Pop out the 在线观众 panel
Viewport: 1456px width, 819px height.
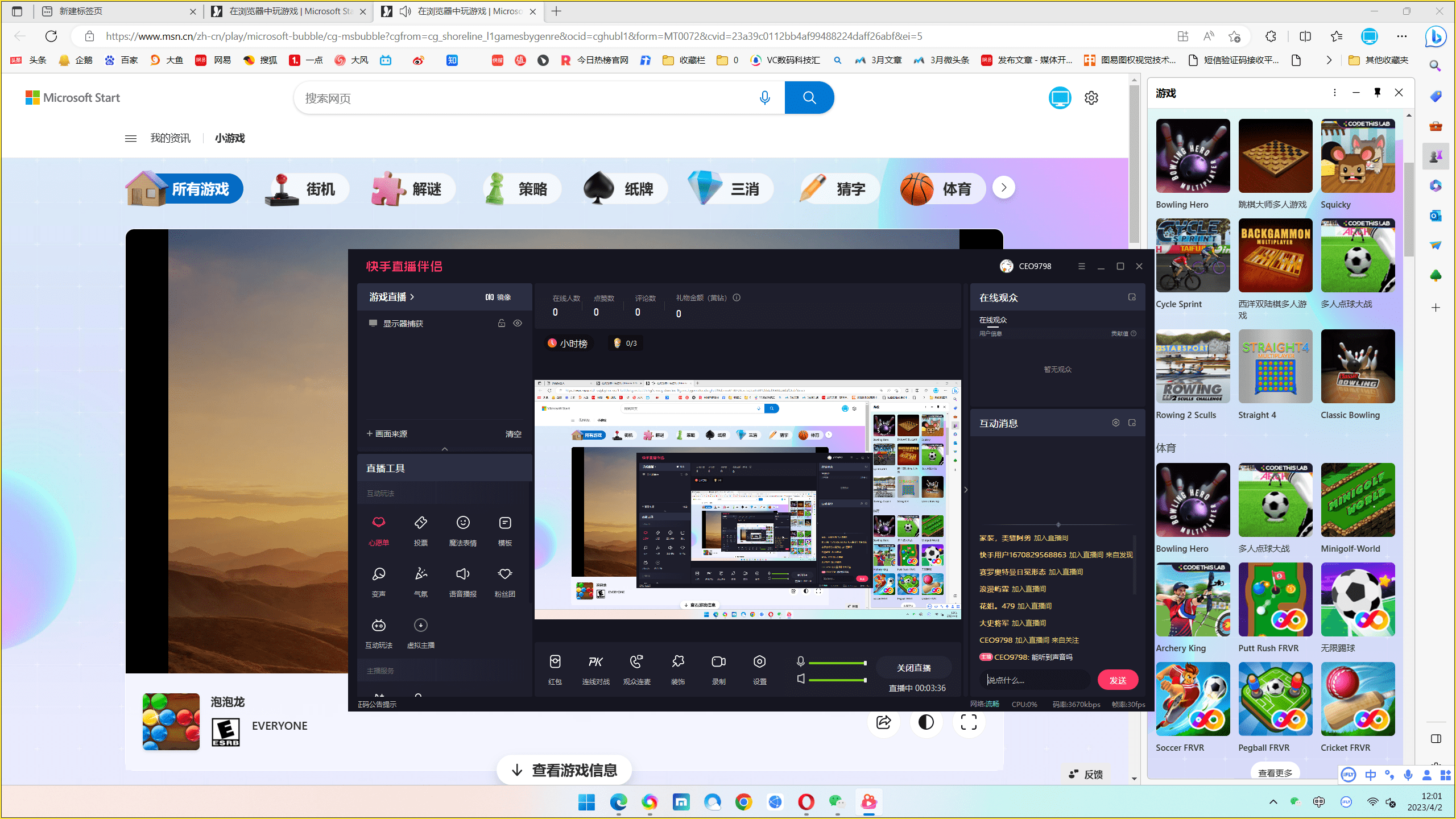click(x=1132, y=297)
